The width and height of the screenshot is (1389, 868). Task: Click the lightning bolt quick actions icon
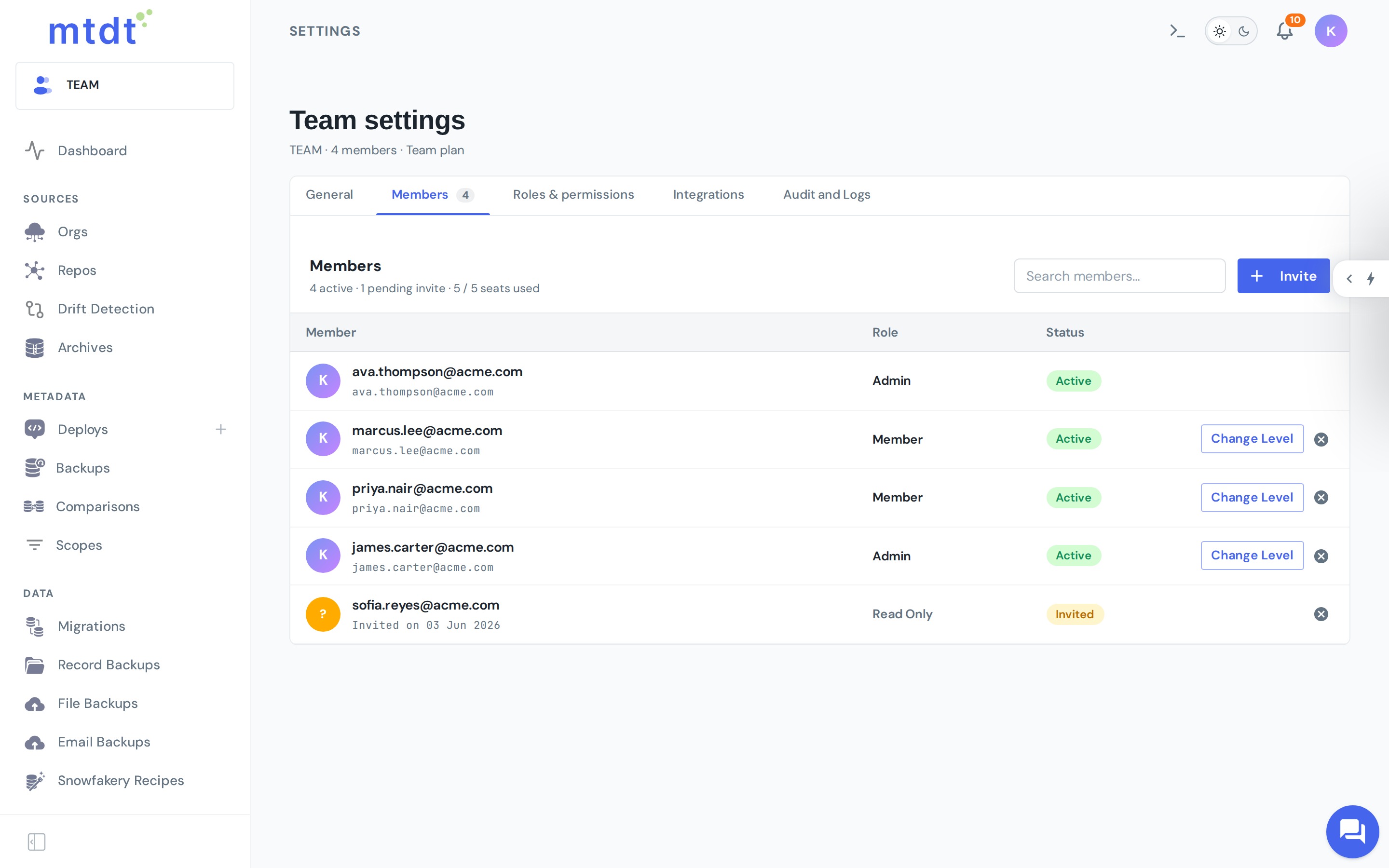(x=1371, y=278)
